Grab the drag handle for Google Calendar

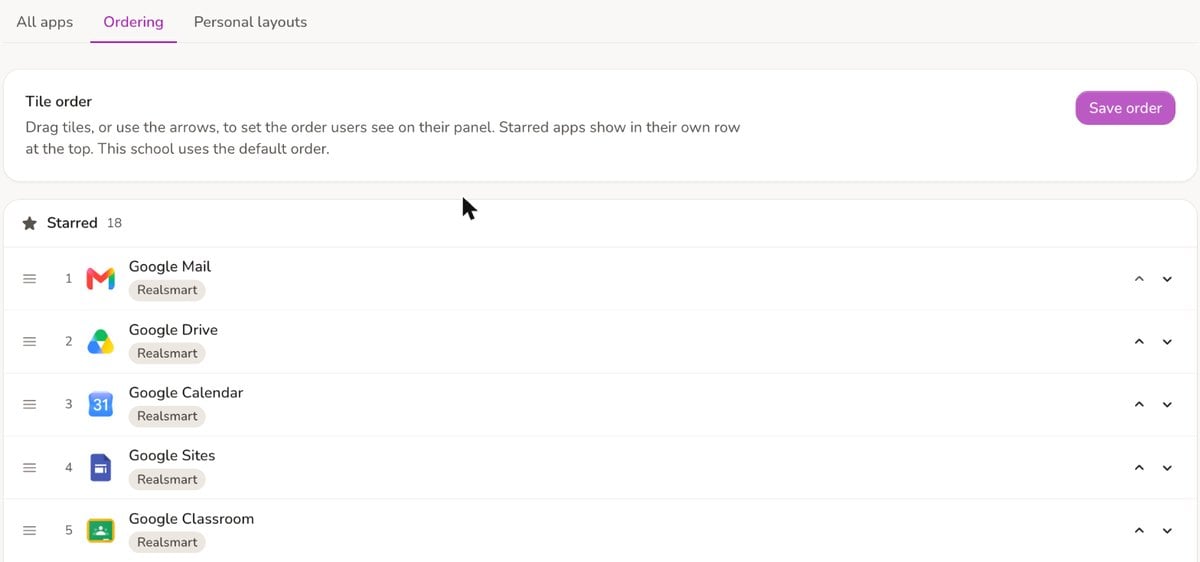(x=30, y=405)
